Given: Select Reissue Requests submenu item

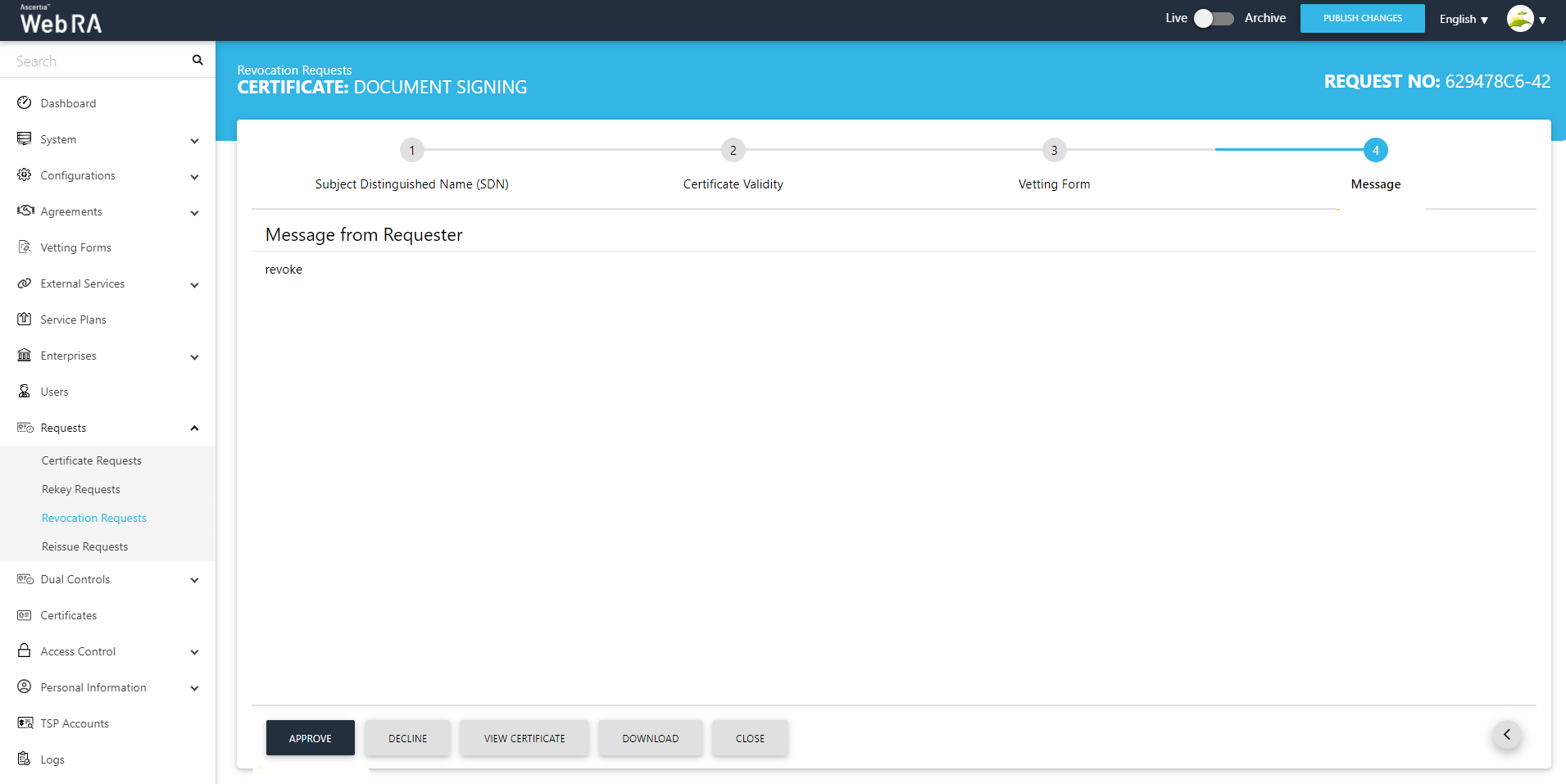Looking at the screenshot, I should [x=85, y=546].
